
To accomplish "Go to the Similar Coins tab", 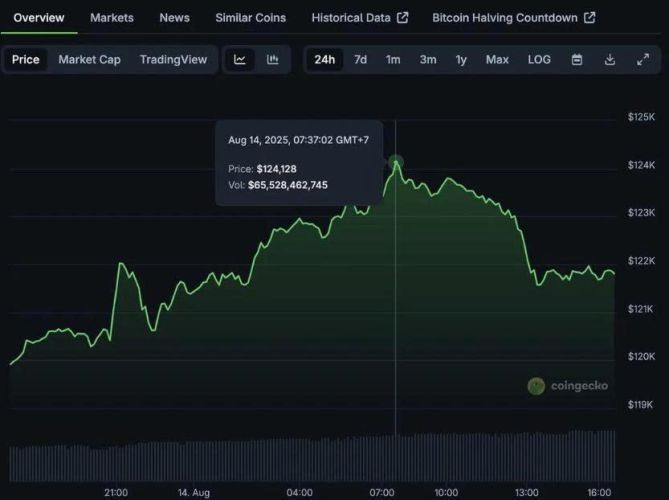I will 250,18.
